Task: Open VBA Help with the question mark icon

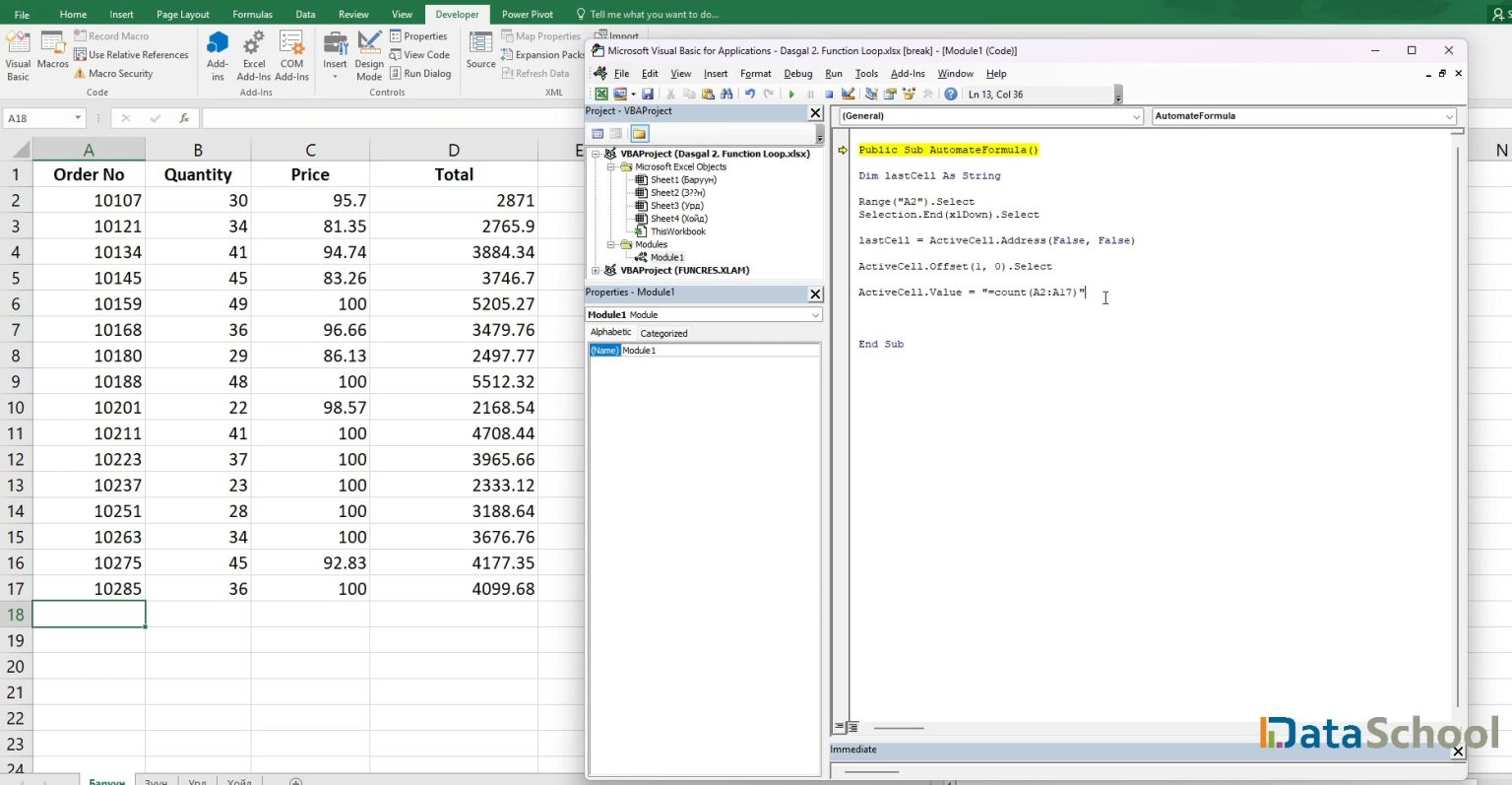Action: [x=951, y=93]
